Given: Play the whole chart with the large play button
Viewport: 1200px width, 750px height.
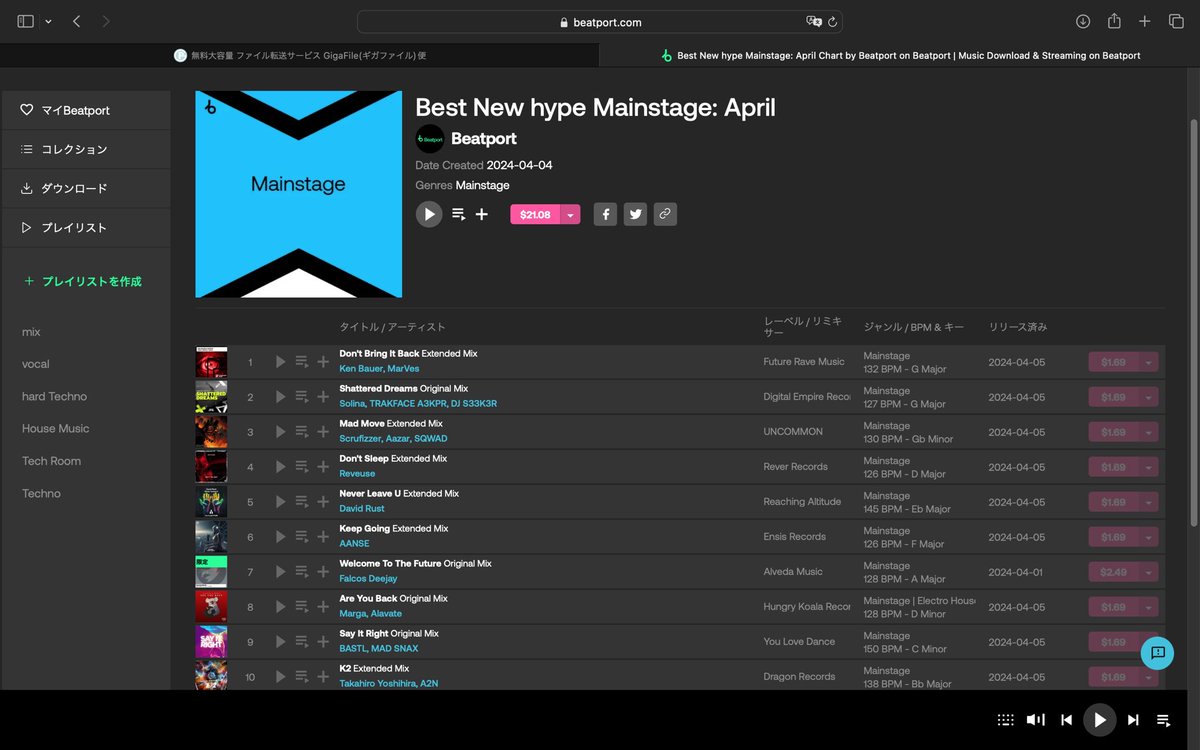Looking at the screenshot, I should 429,214.
